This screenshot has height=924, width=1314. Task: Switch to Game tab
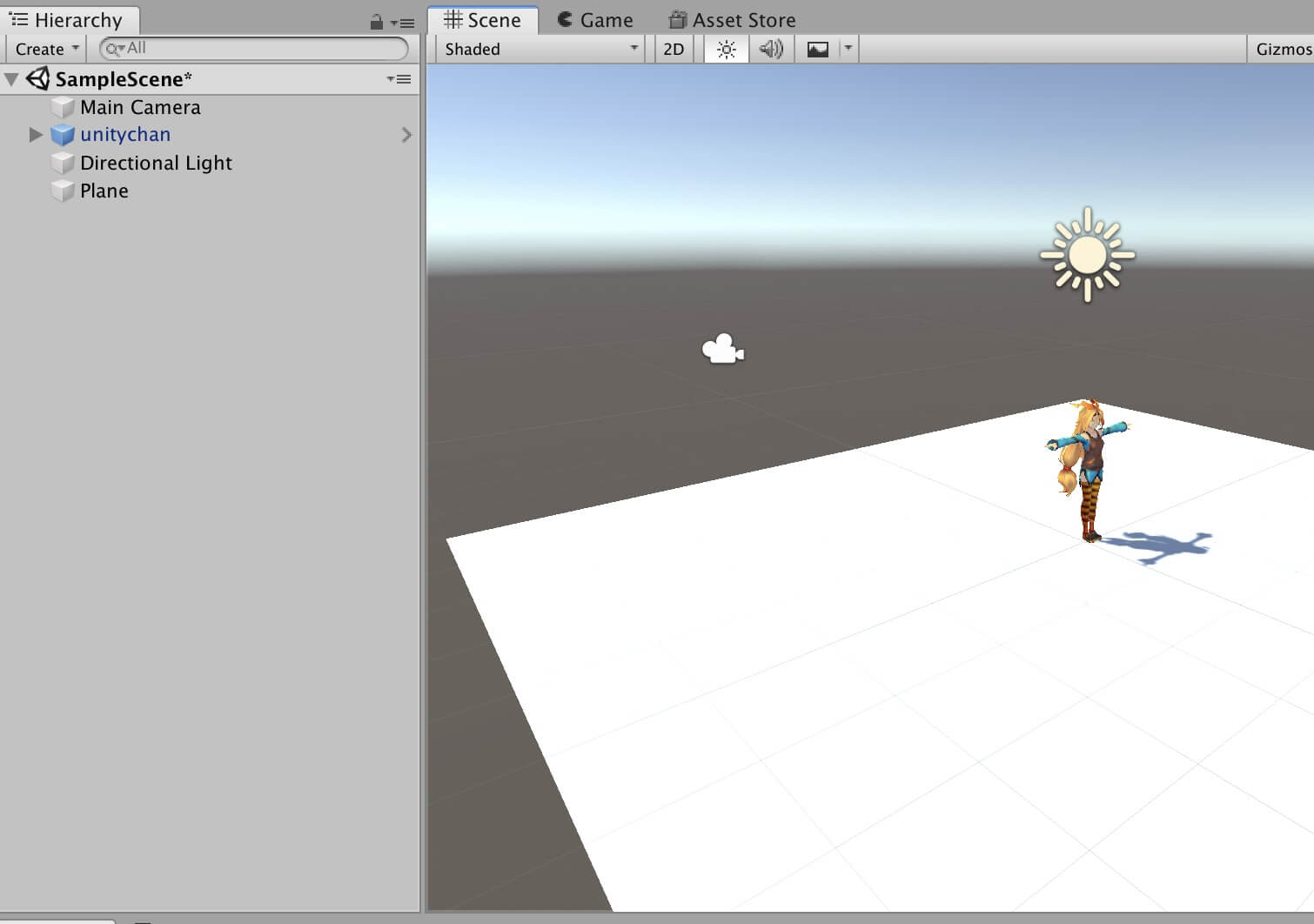(x=595, y=20)
